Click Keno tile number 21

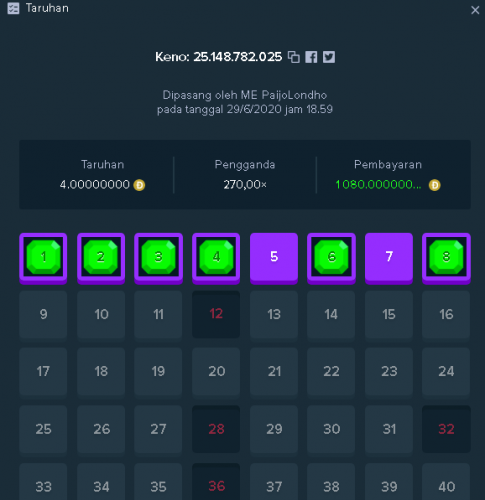click(x=274, y=372)
